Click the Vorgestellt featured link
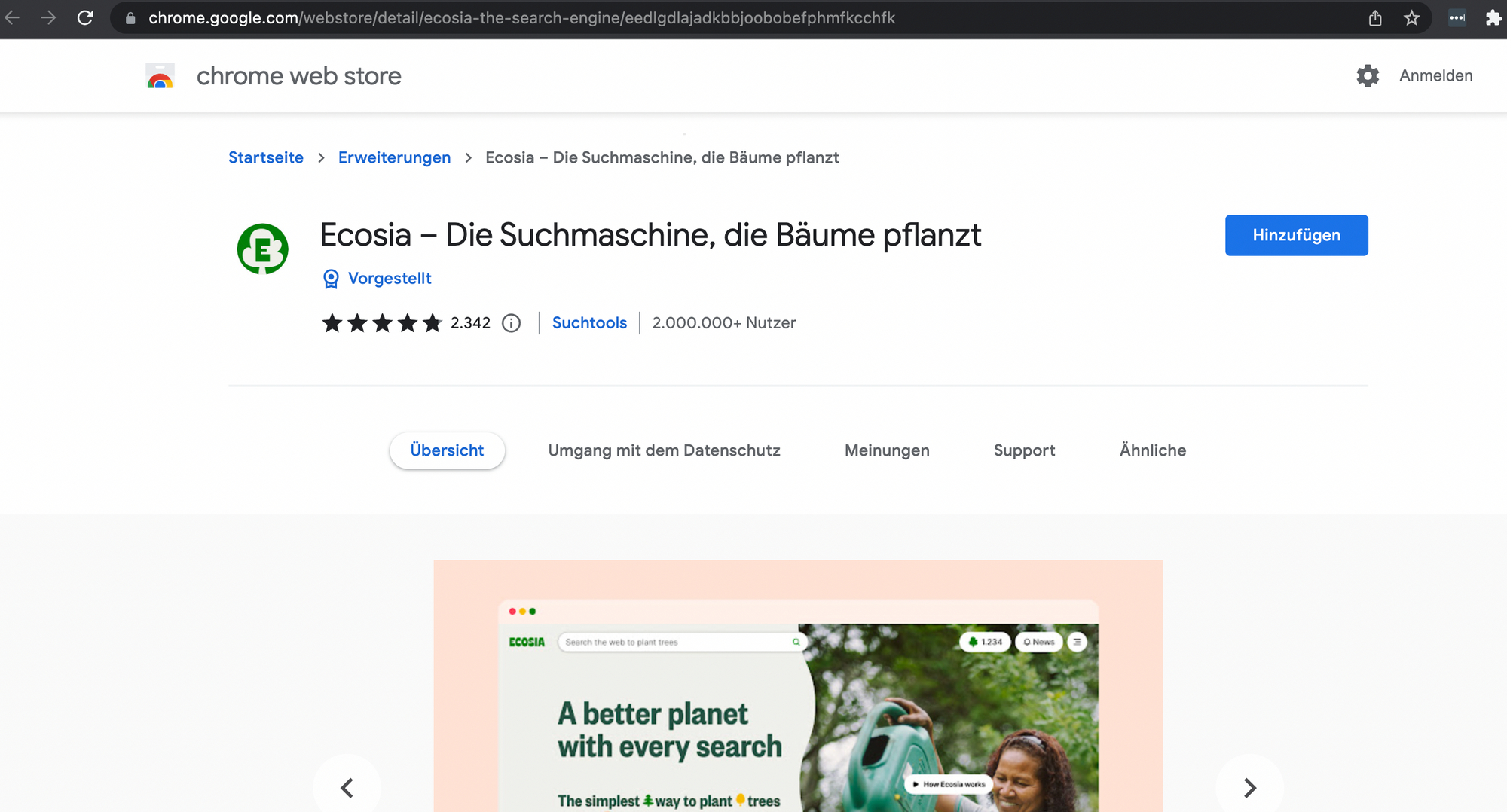The width and height of the screenshot is (1507, 812). pos(390,279)
